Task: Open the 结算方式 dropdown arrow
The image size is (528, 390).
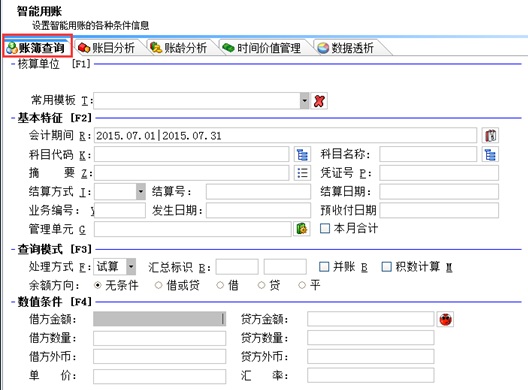Action: tap(141, 192)
